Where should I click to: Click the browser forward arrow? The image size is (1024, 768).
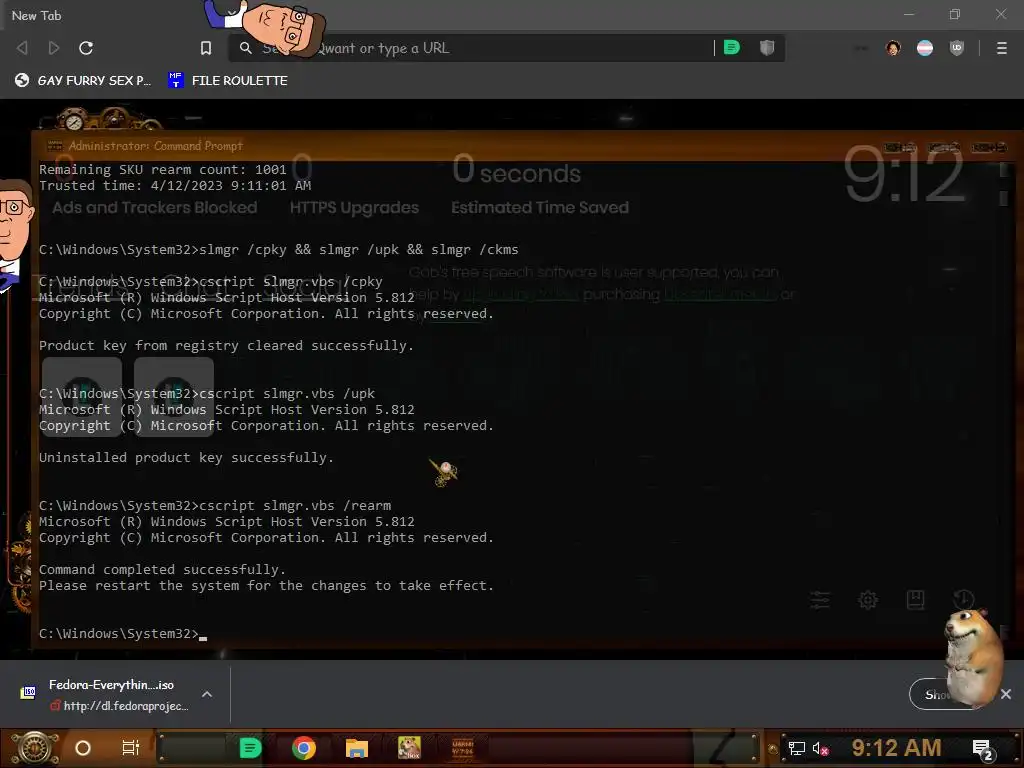54,48
